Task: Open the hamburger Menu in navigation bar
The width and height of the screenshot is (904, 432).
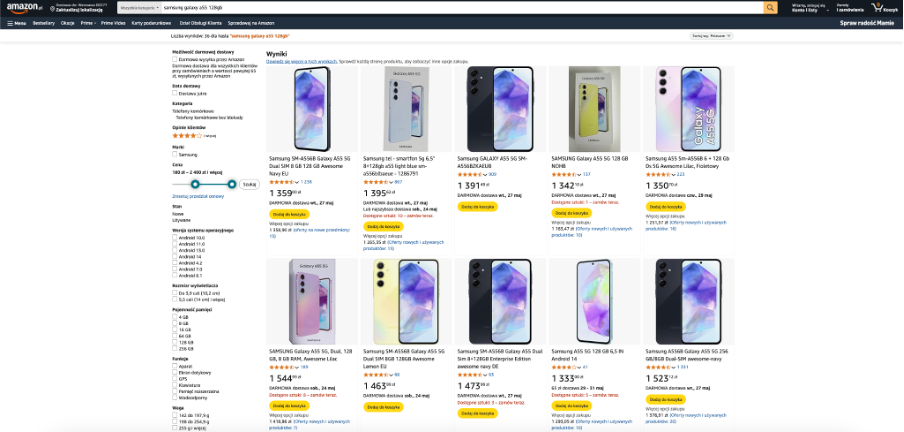Action: pos(15,21)
